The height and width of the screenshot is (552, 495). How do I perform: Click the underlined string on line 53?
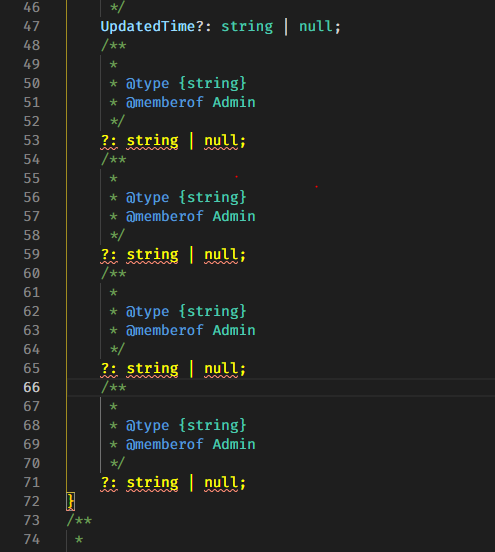pyautogui.click(x=152, y=140)
